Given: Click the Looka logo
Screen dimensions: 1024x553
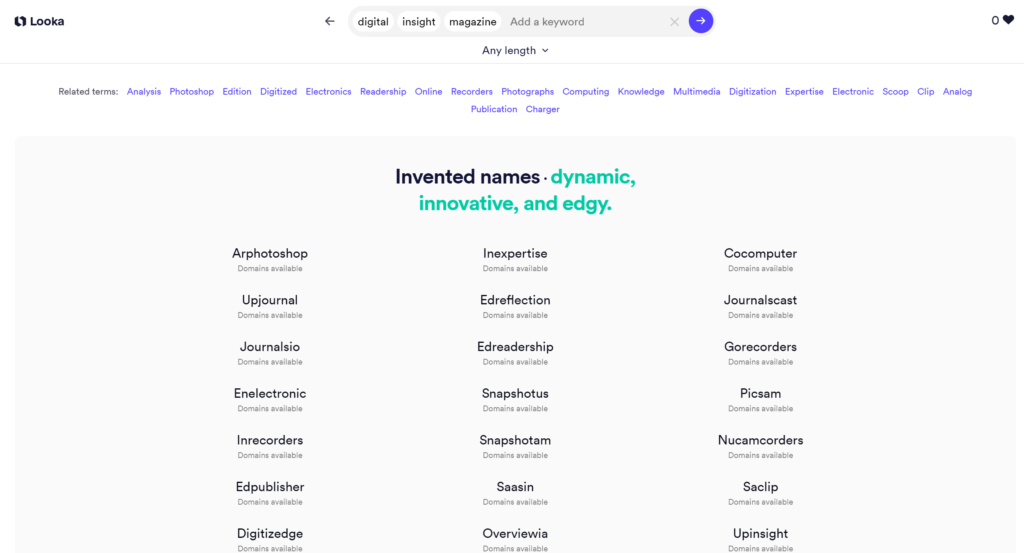Looking at the screenshot, I should tap(39, 21).
